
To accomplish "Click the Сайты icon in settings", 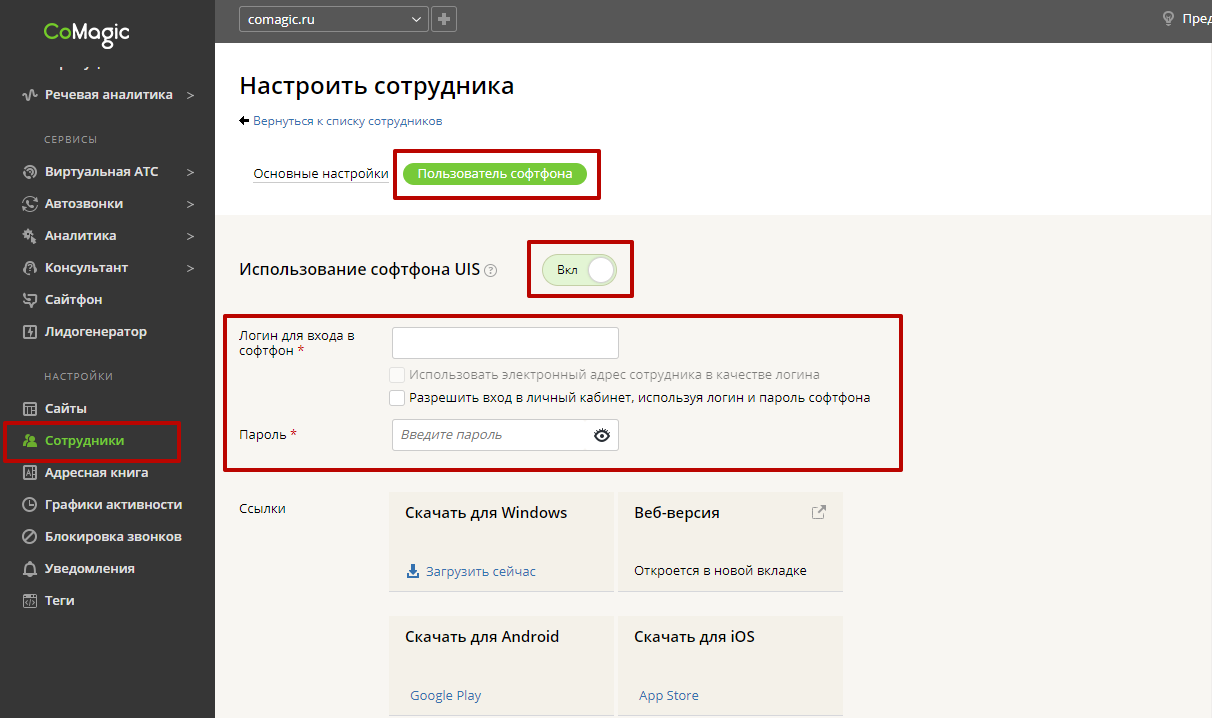I will (30, 409).
